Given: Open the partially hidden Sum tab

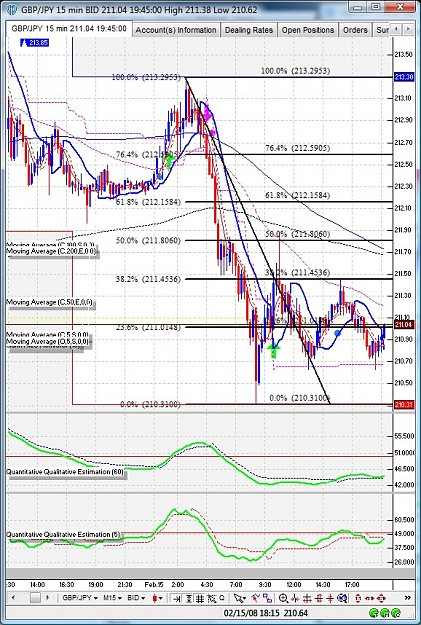Looking at the screenshot, I should (x=381, y=30).
